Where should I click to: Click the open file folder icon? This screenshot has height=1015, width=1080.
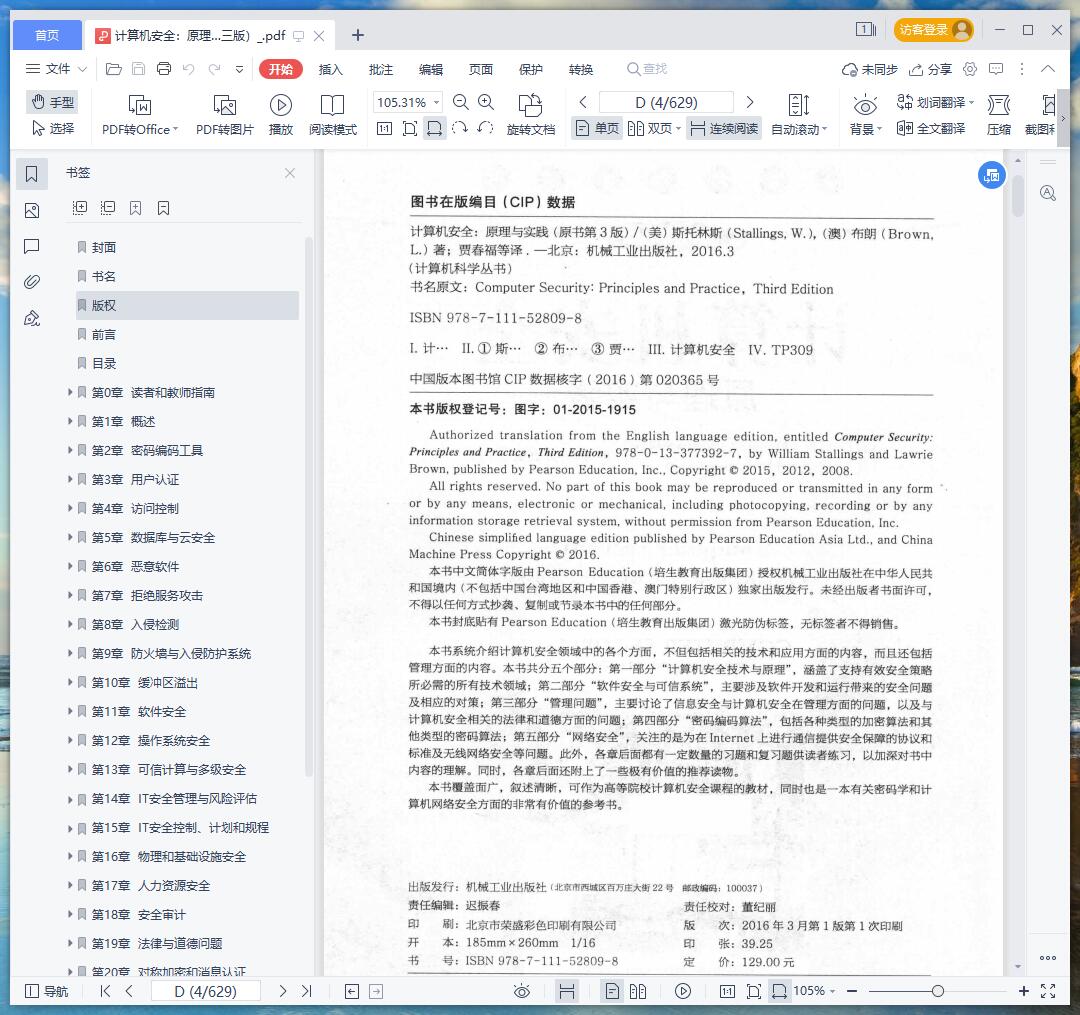click(x=114, y=69)
